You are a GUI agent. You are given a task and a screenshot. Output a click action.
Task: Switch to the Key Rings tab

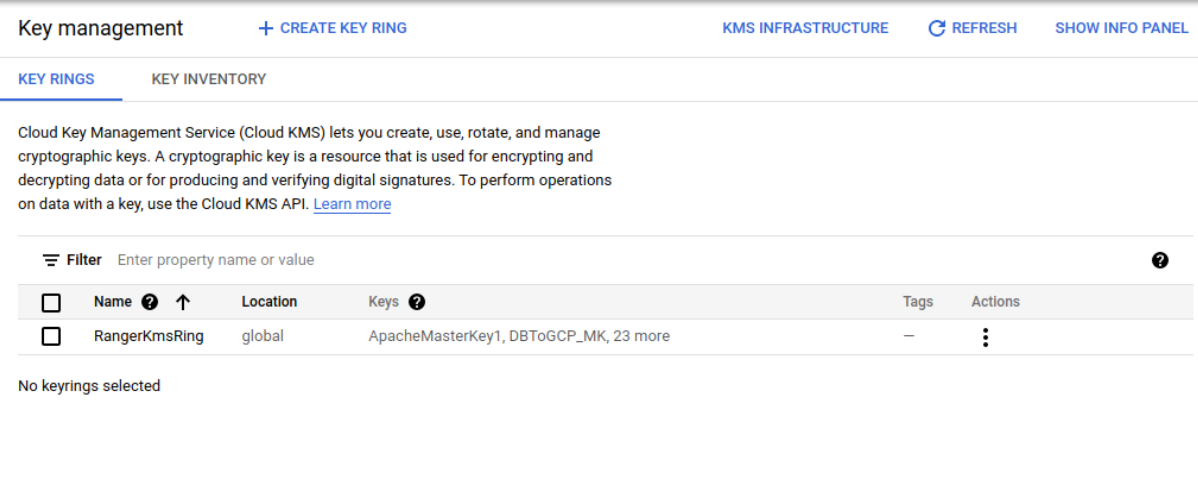tap(57, 79)
